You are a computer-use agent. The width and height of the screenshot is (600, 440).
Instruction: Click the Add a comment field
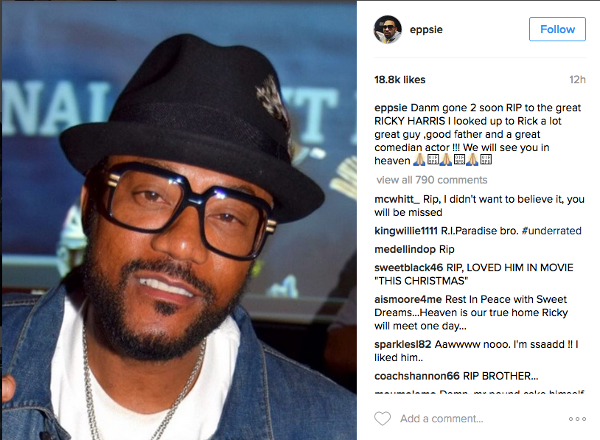click(442, 419)
